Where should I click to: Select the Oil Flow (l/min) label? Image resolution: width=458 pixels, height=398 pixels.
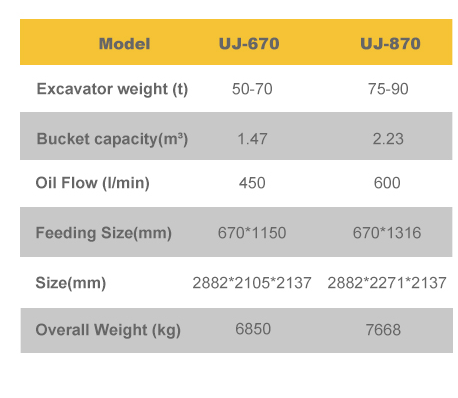click(x=92, y=183)
